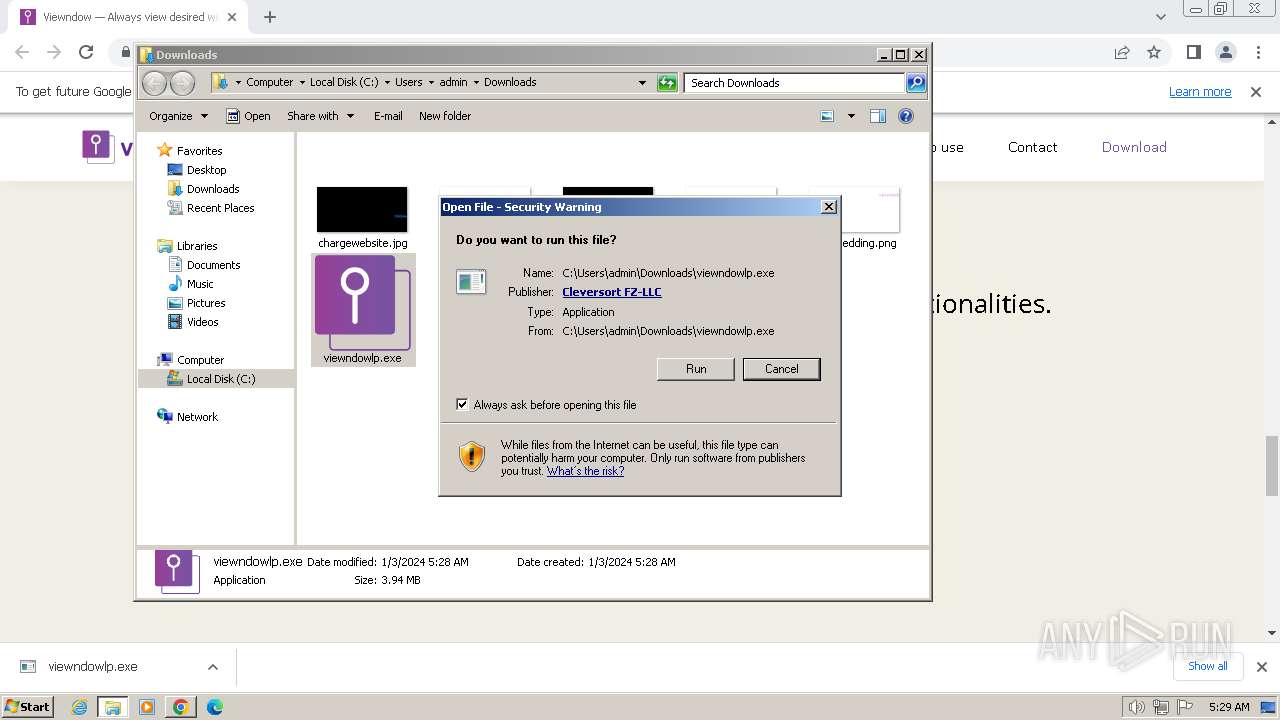Click Open in the Explorer toolbar
The image size is (1280, 720).
click(248, 116)
